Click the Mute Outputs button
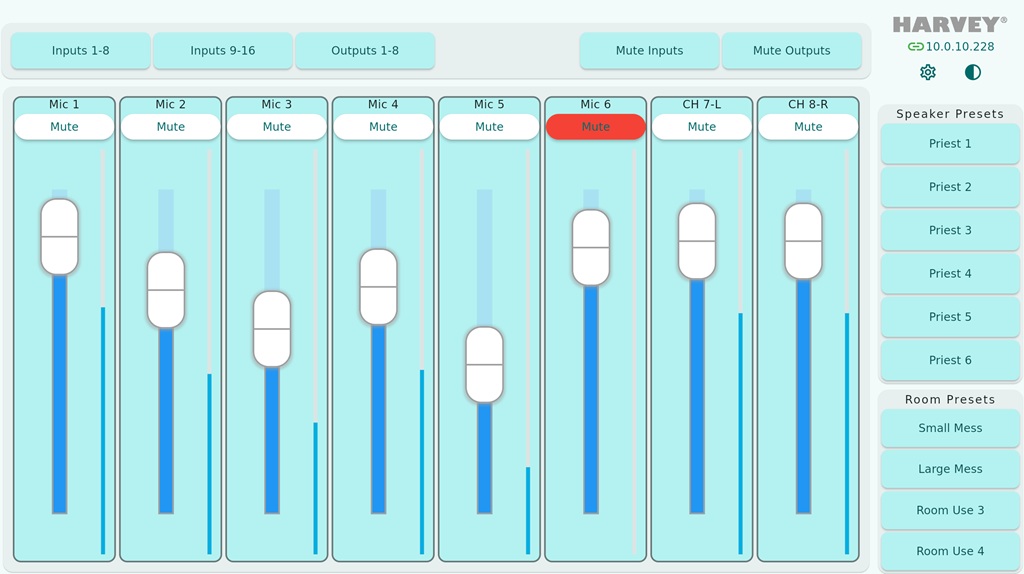The width and height of the screenshot is (1024, 574). pos(792,50)
